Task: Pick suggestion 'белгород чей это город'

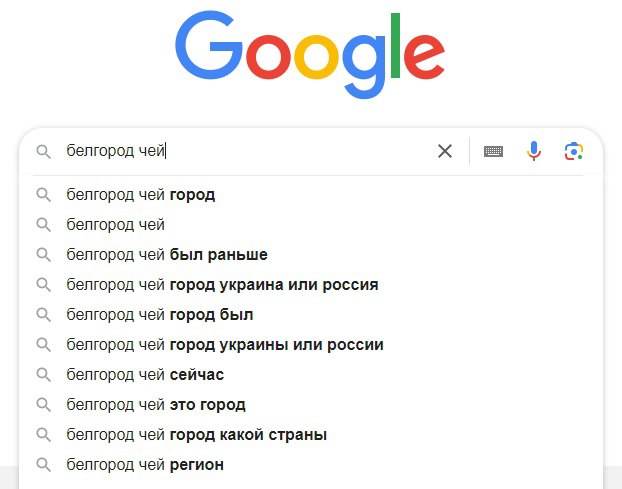Action: [156, 405]
